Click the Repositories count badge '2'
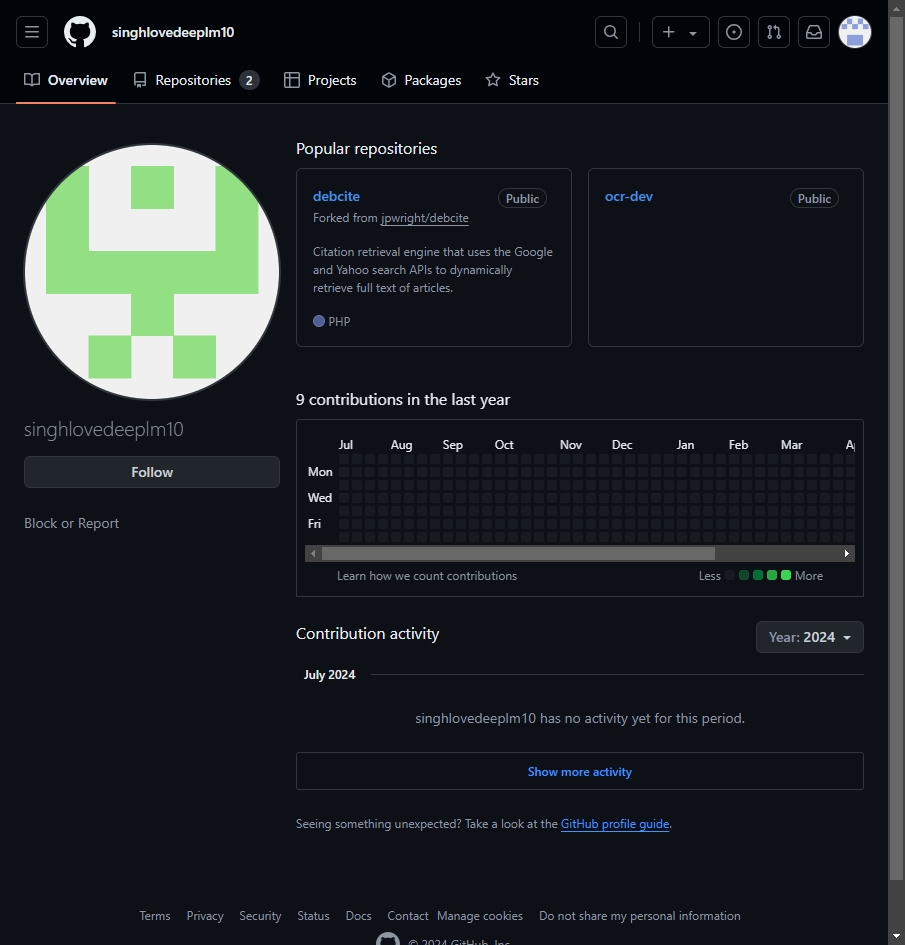 coord(249,80)
